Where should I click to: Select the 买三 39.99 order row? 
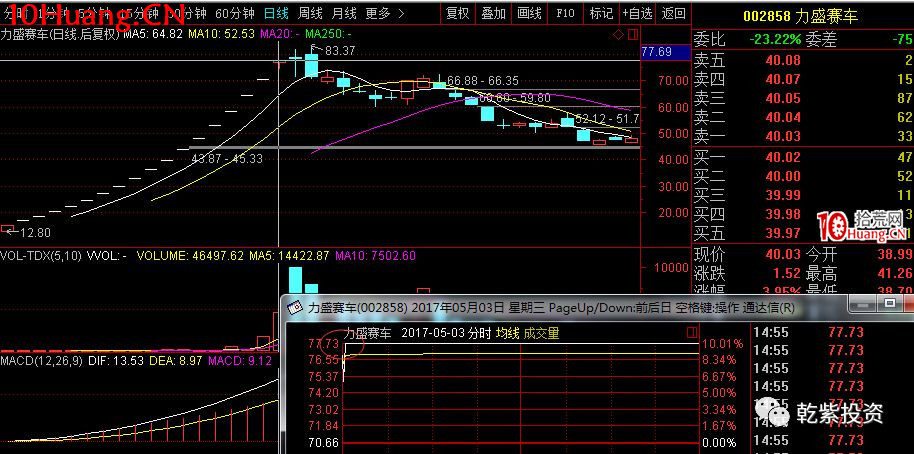[803, 196]
